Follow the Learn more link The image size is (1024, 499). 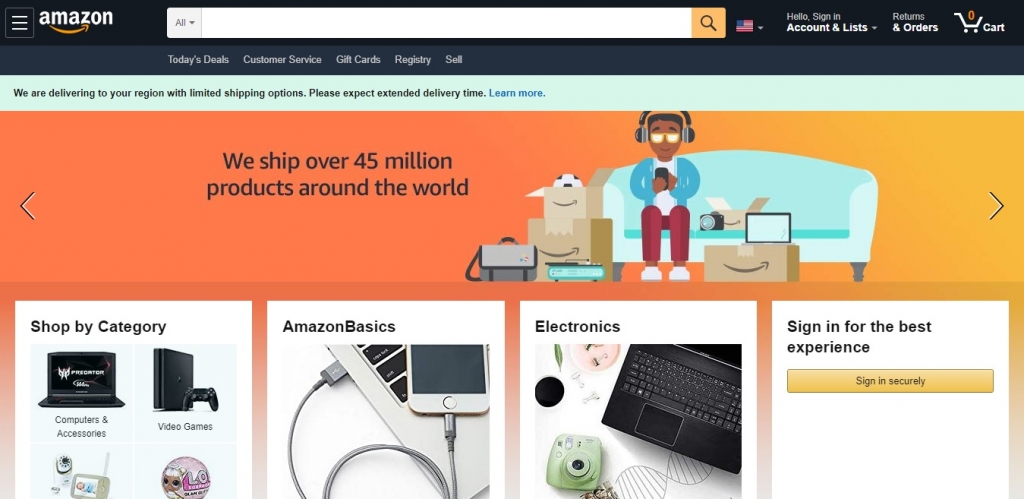tap(517, 93)
